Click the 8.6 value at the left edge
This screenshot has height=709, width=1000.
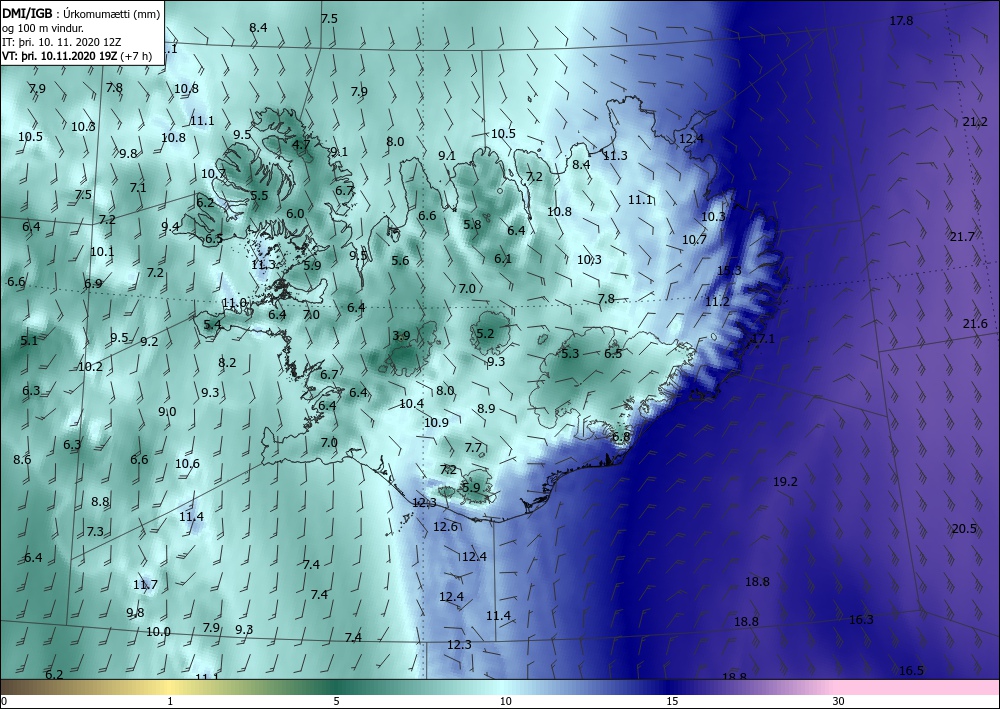point(22,459)
